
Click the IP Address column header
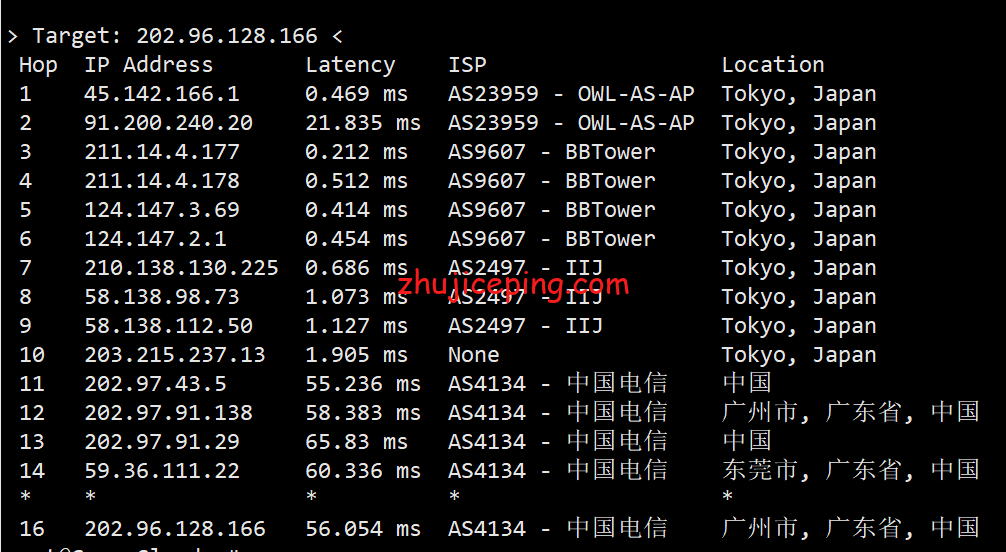click(x=148, y=65)
